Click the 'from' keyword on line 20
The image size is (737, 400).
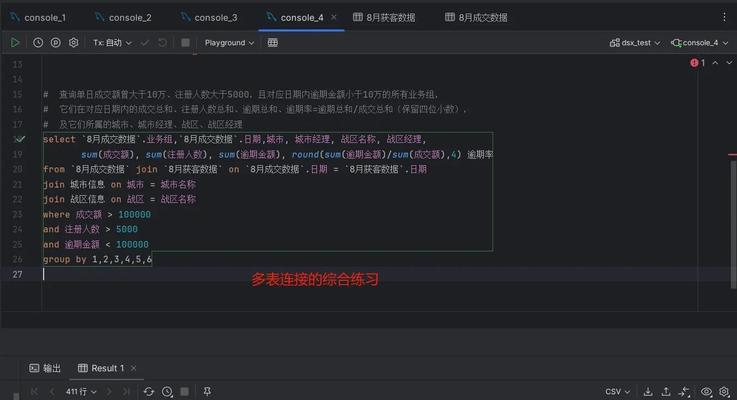tap(54, 169)
